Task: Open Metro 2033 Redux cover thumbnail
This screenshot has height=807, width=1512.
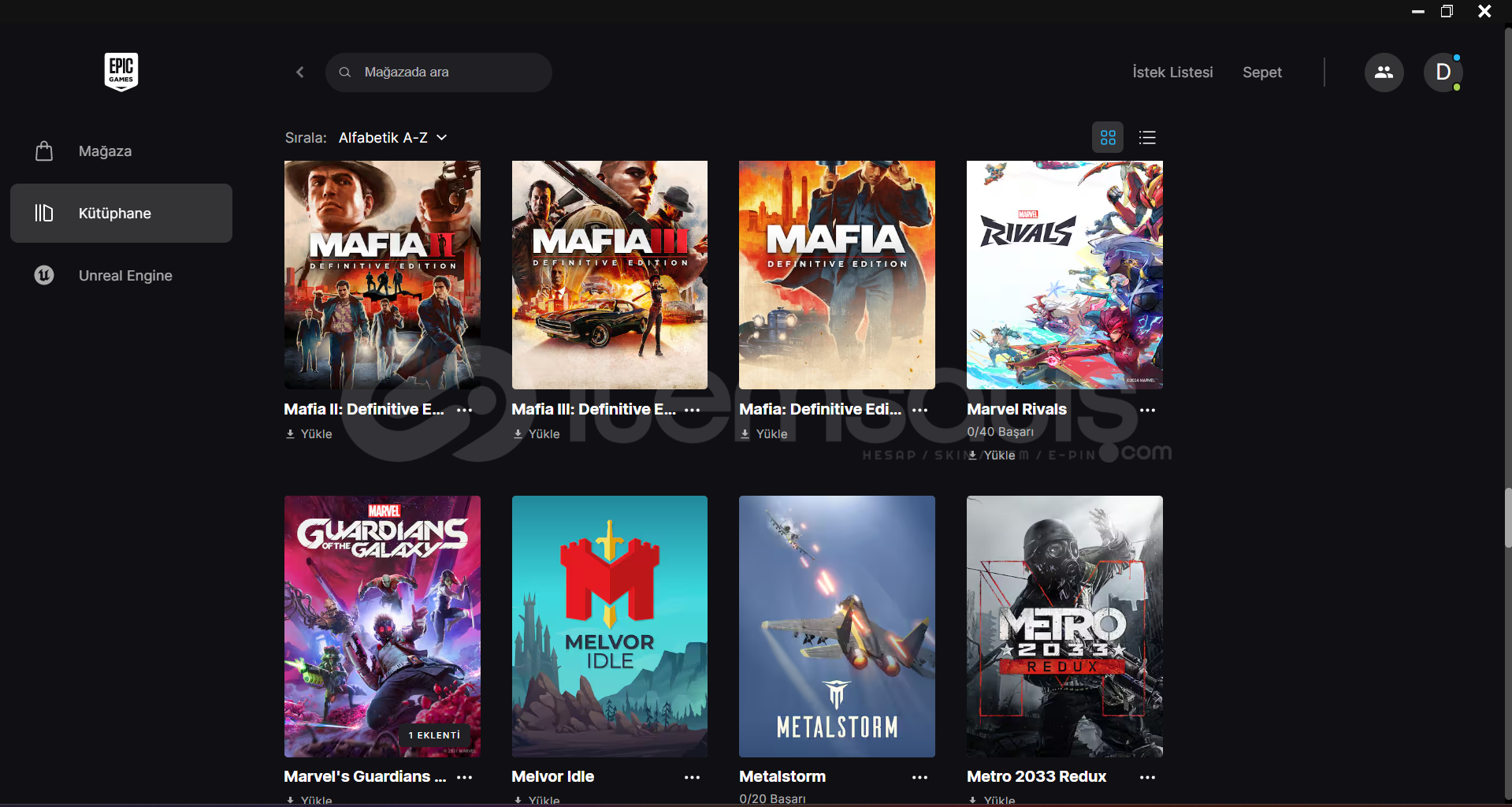Action: point(1064,627)
